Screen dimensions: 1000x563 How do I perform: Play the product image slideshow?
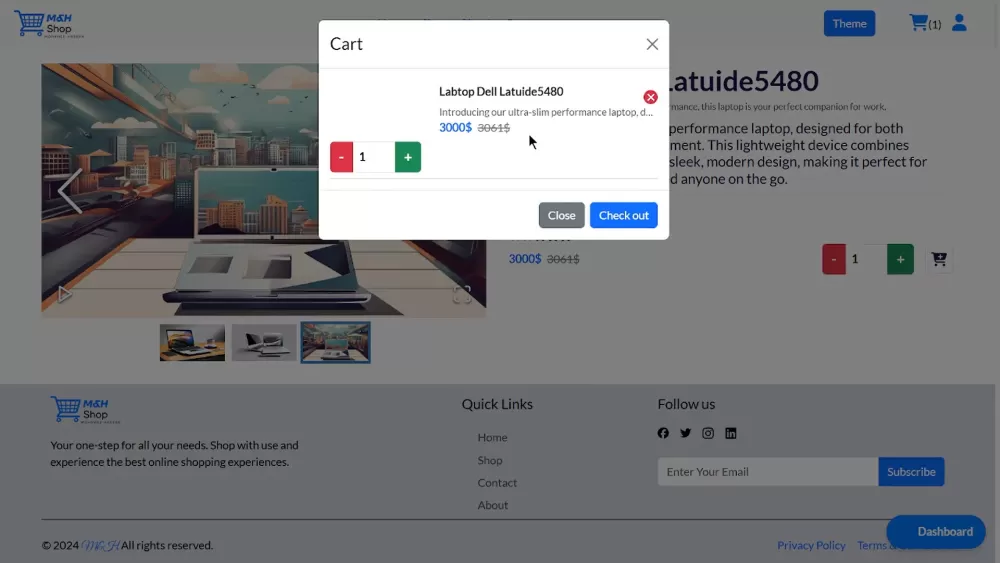tap(64, 294)
